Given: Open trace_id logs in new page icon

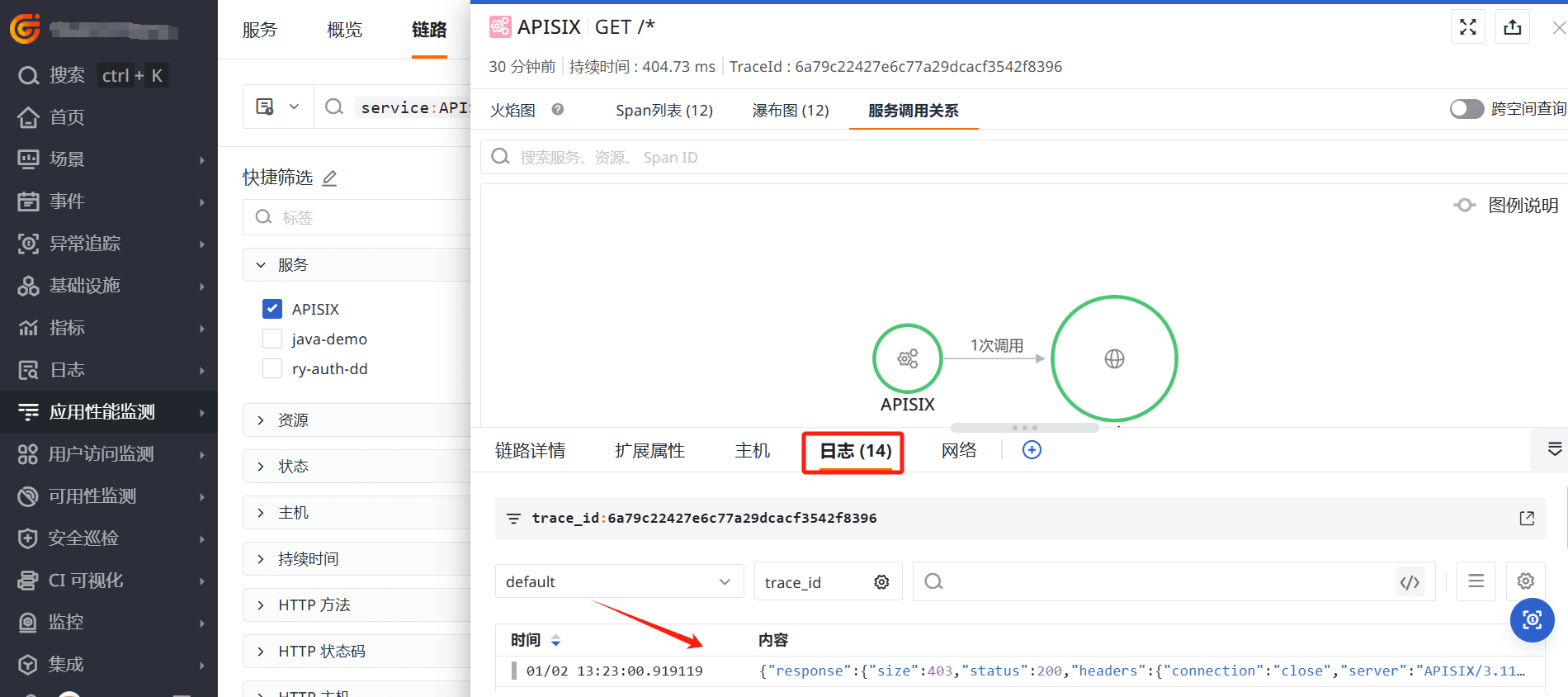Looking at the screenshot, I should pyautogui.click(x=1527, y=518).
